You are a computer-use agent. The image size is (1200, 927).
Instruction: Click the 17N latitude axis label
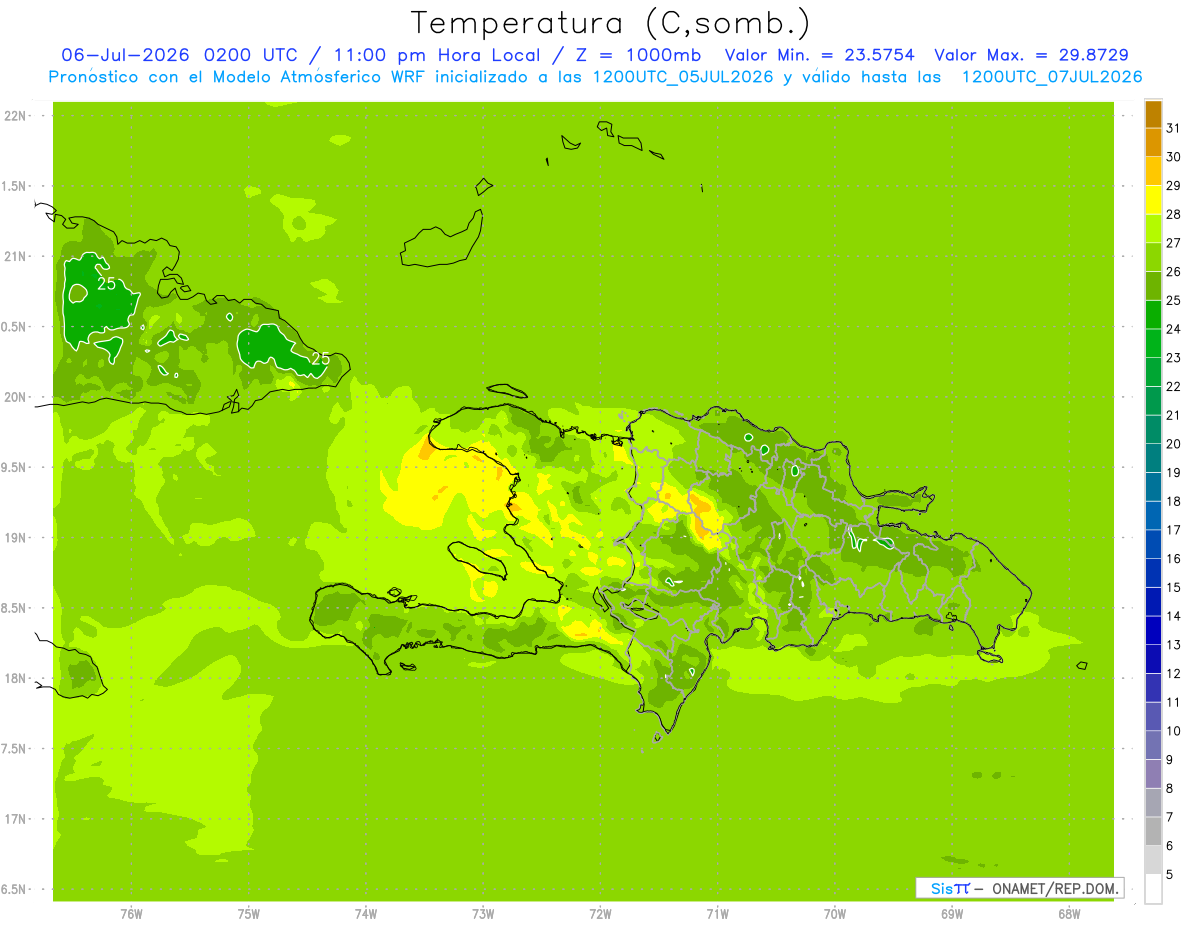click(14, 819)
